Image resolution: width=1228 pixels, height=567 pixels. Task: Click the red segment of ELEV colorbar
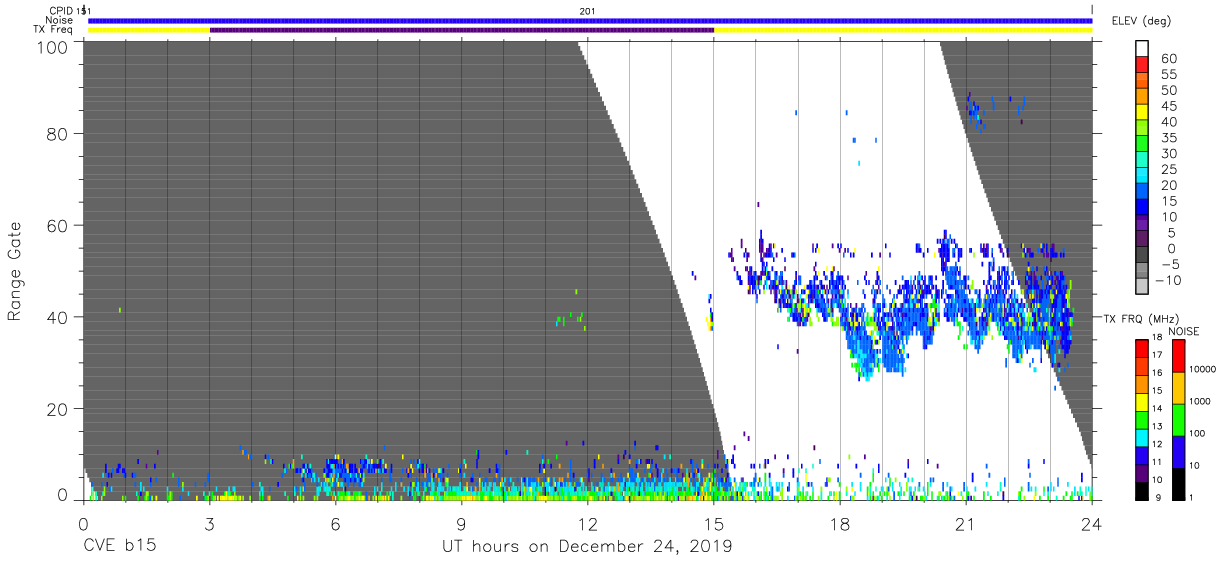tap(1142, 66)
